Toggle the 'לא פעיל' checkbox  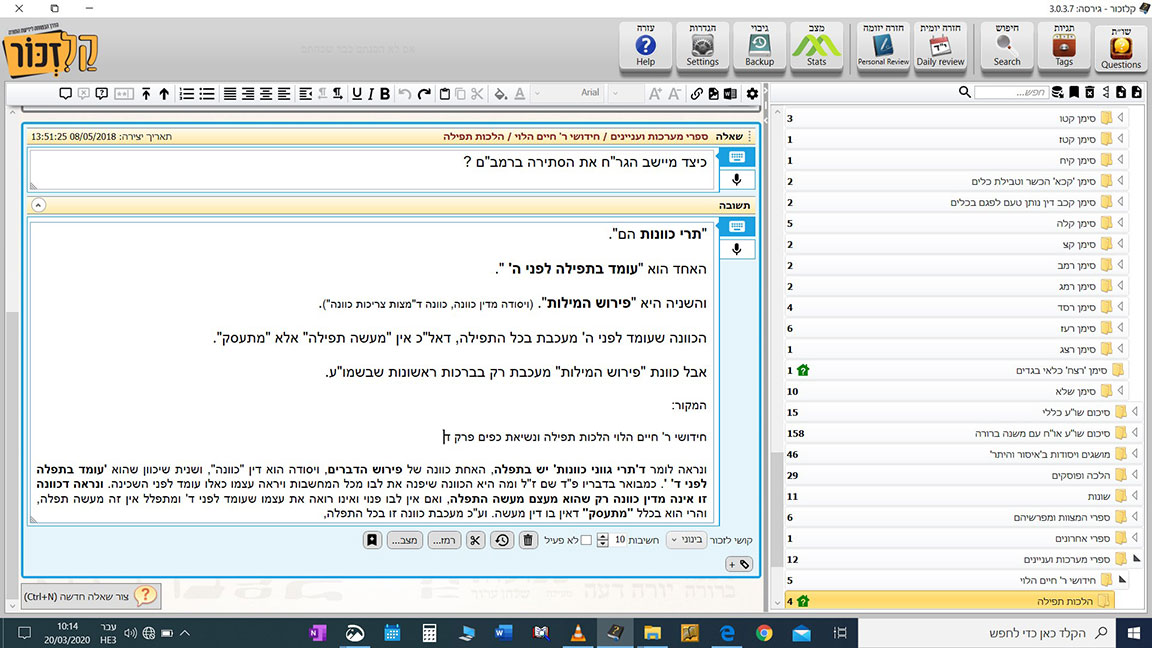click(x=586, y=540)
